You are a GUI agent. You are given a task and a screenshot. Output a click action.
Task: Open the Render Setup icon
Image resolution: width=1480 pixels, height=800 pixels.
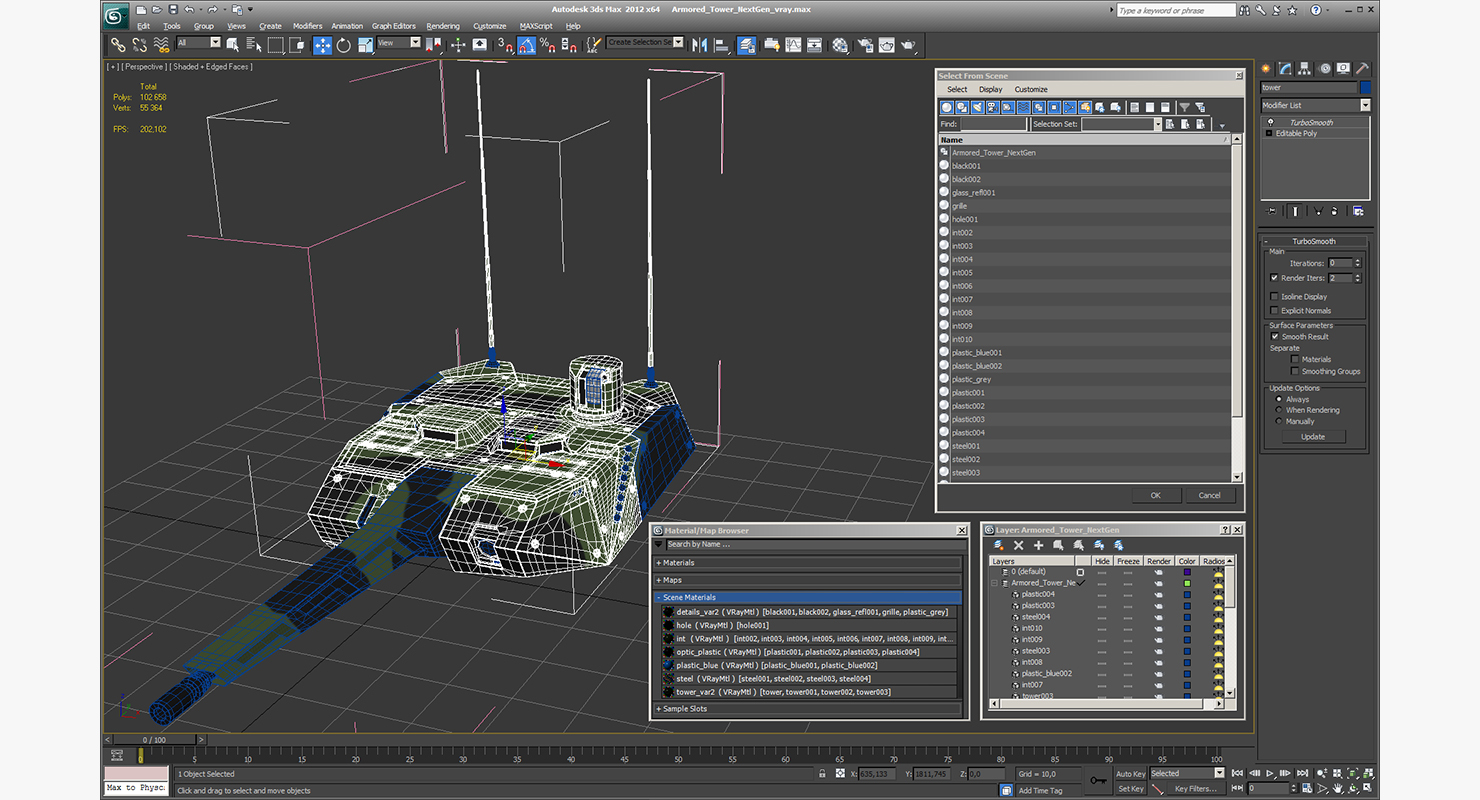coord(864,45)
